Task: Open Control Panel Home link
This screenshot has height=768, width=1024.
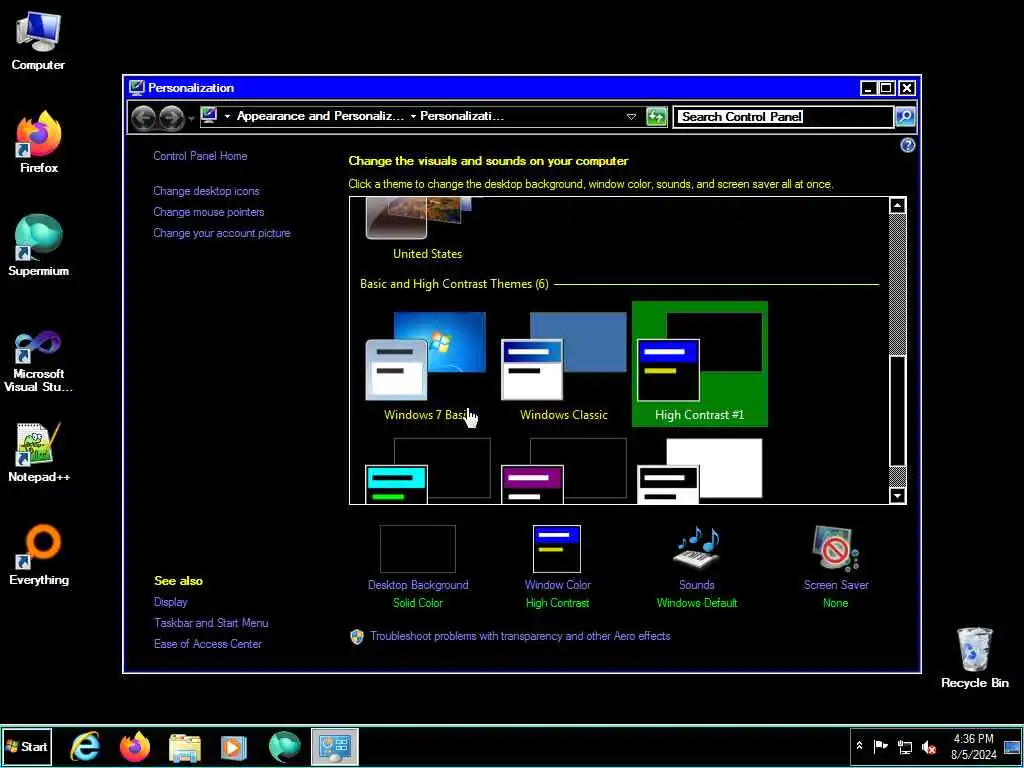Action: tap(200, 155)
